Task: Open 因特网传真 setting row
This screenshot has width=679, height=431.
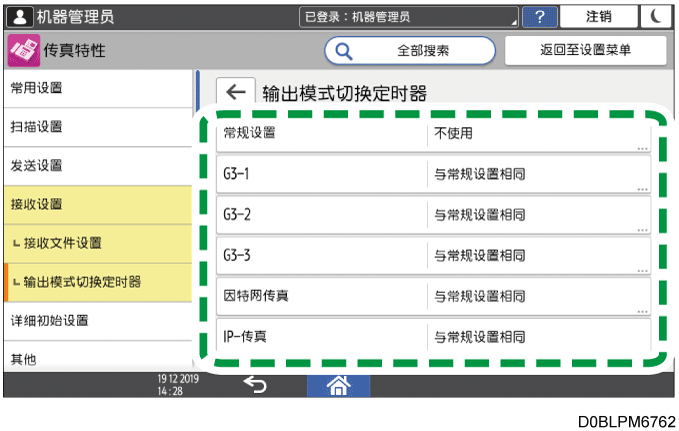Action: coord(432,296)
